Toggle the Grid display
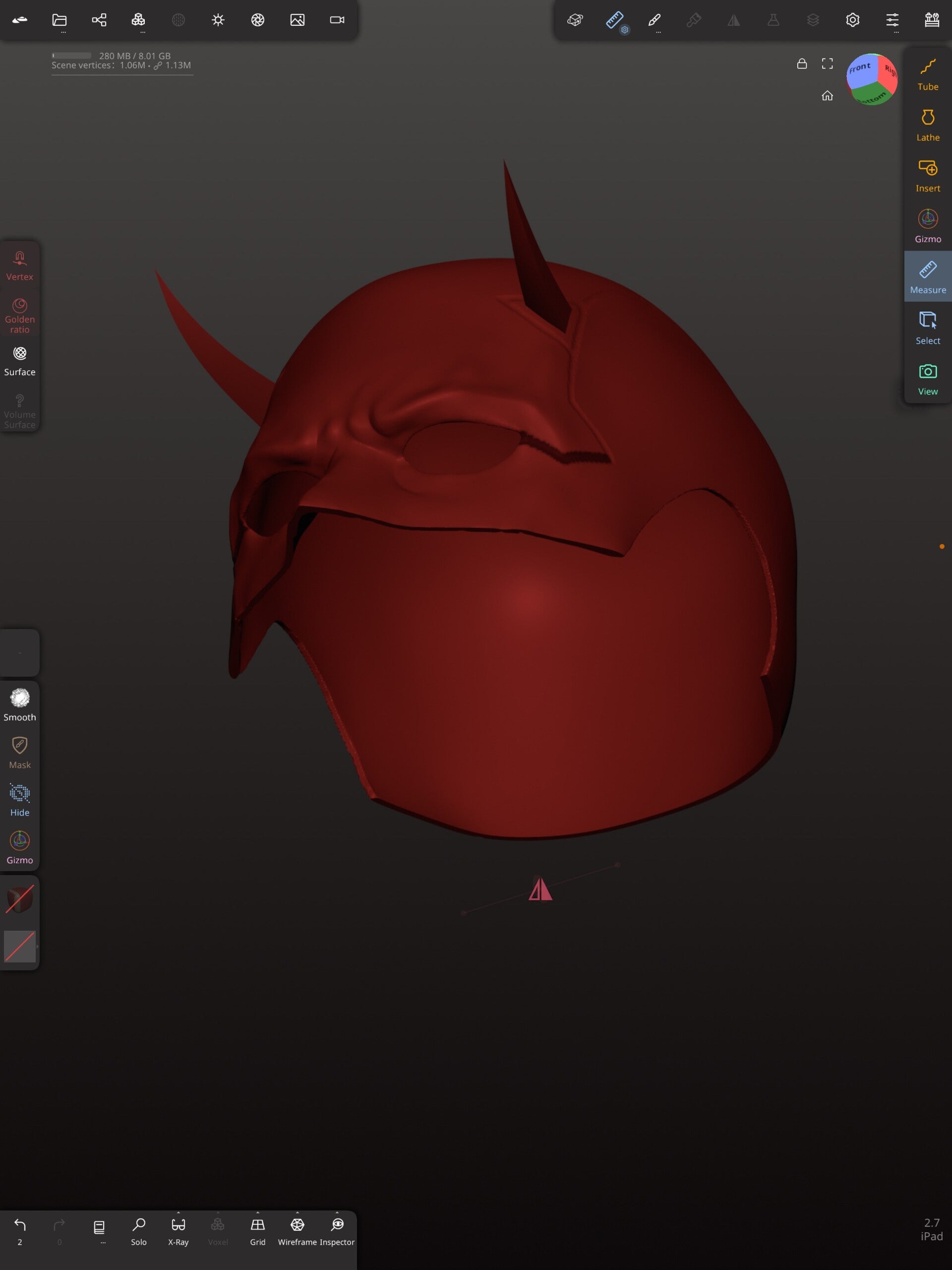 click(x=258, y=1230)
